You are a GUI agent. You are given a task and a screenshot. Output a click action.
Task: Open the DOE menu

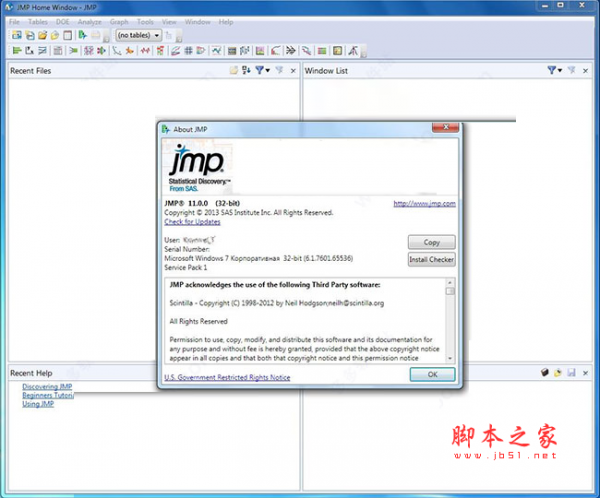62,22
